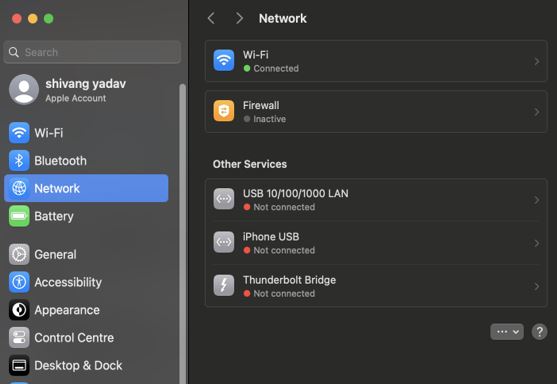Click the question mark help button
Viewport: 557px width, 384px height.
tap(539, 332)
